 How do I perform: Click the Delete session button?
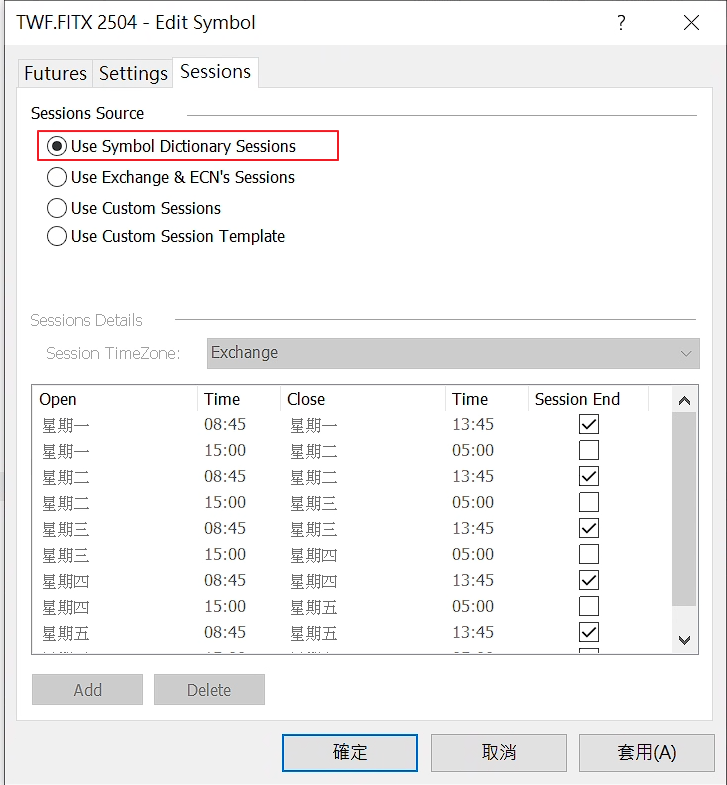209,690
